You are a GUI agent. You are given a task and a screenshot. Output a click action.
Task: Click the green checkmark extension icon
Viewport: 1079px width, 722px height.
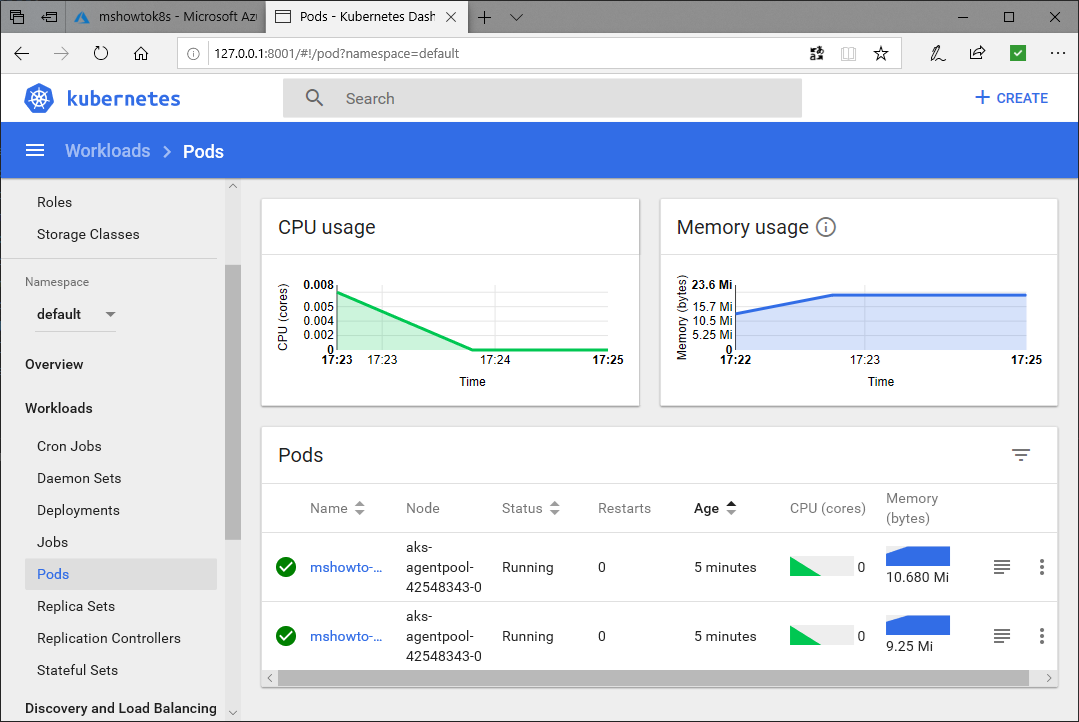coord(1018,53)
